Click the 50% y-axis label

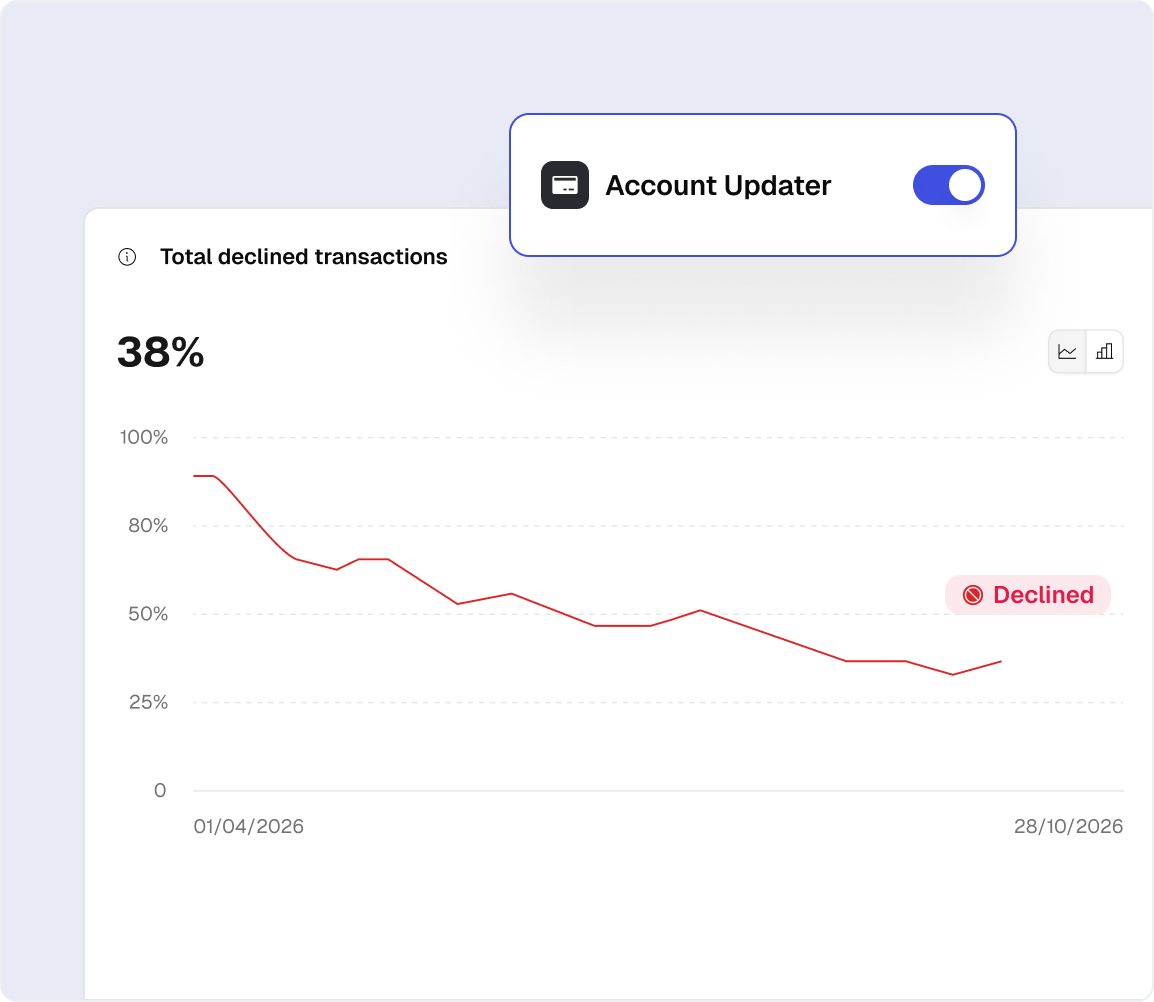click(147, 614)
